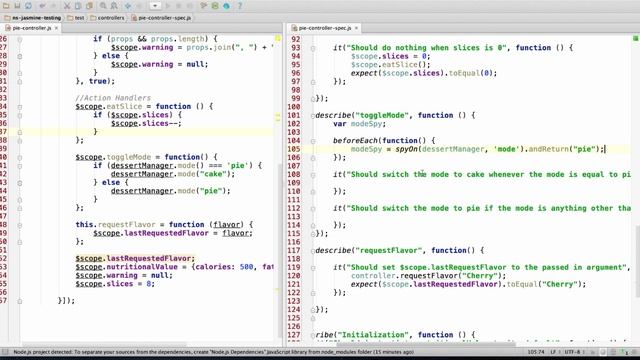
Task: Click controller.requestFlavor("Cherry"); line
Action: tap(428, 276)
